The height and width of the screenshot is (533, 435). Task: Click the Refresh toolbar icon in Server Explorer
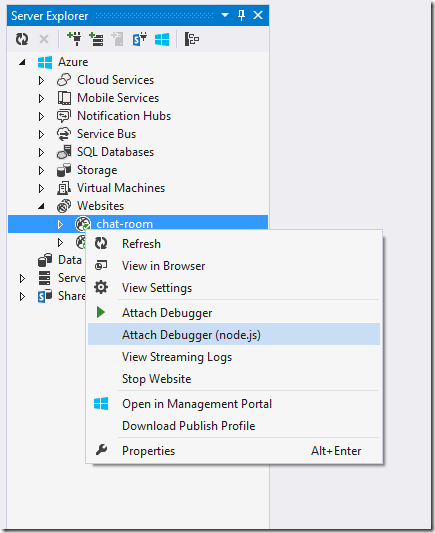click(x=22, y=39)
